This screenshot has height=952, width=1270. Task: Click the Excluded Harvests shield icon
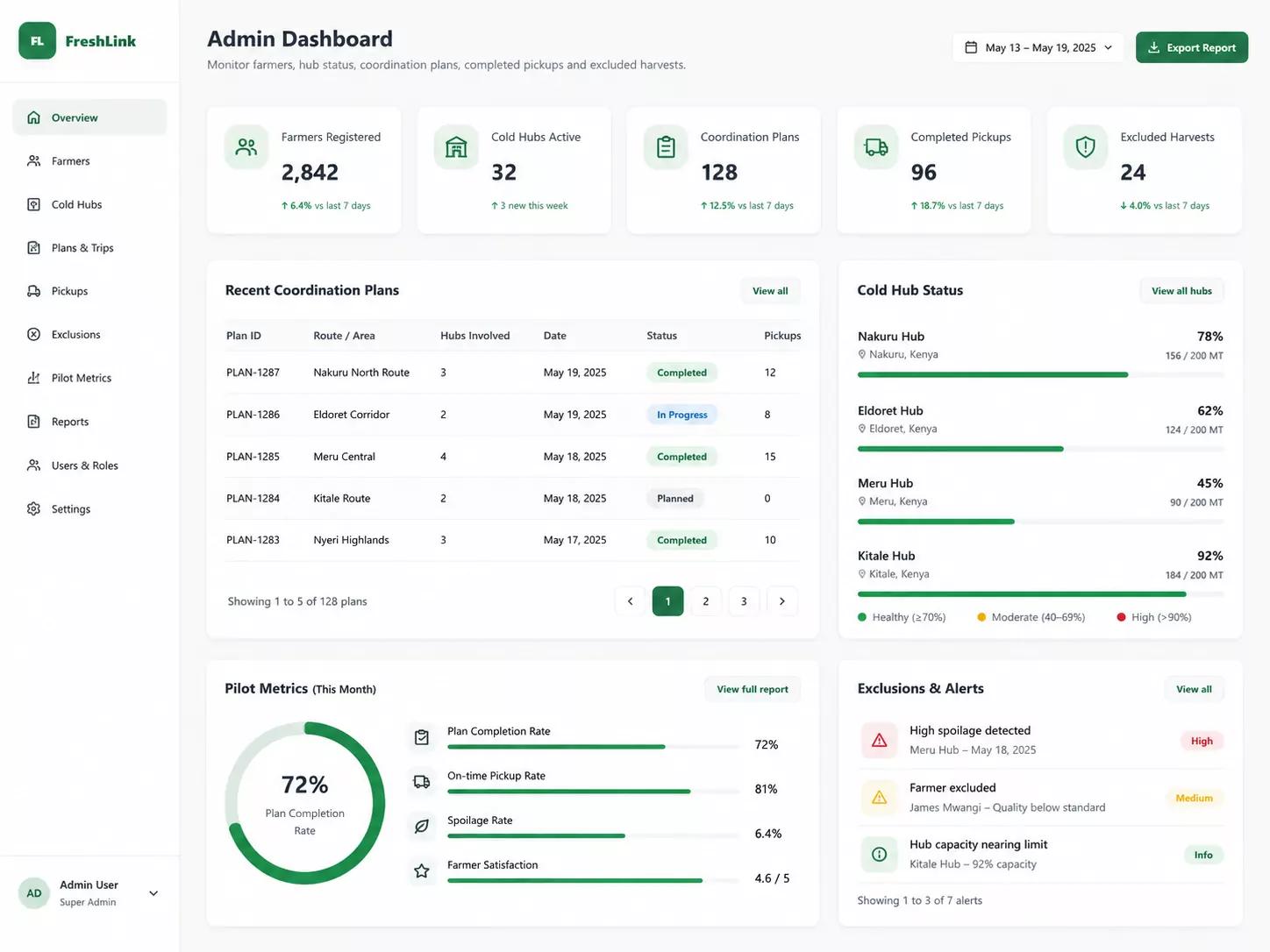click(x=1086, y=147)
